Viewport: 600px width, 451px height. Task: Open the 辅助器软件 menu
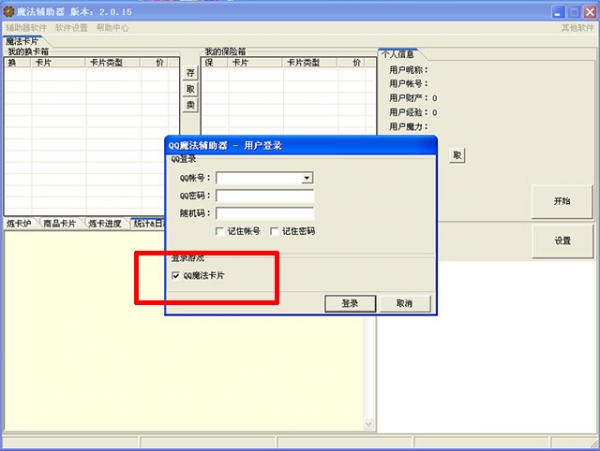pos(26,28)
